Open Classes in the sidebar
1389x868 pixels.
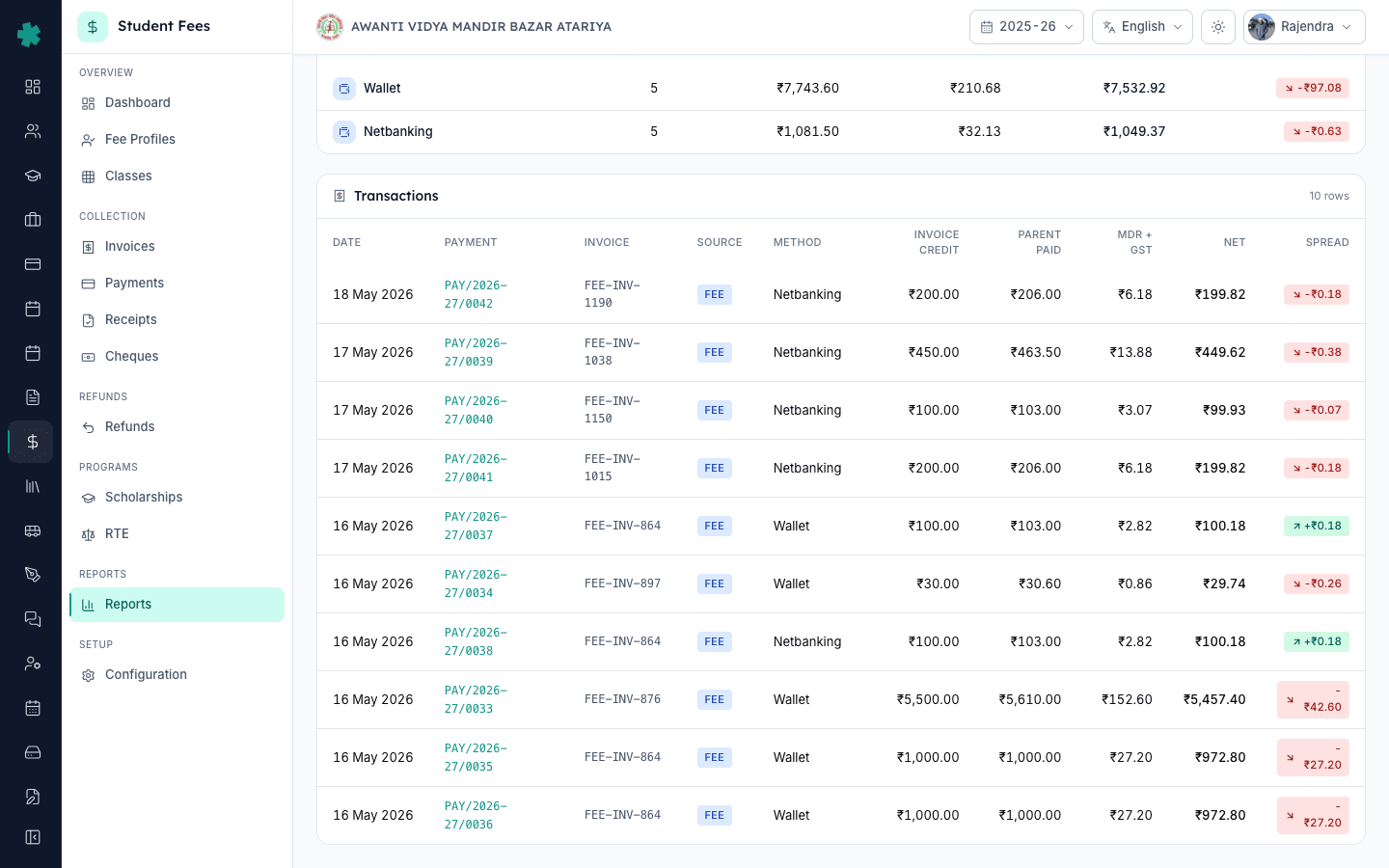pos(177,176)
